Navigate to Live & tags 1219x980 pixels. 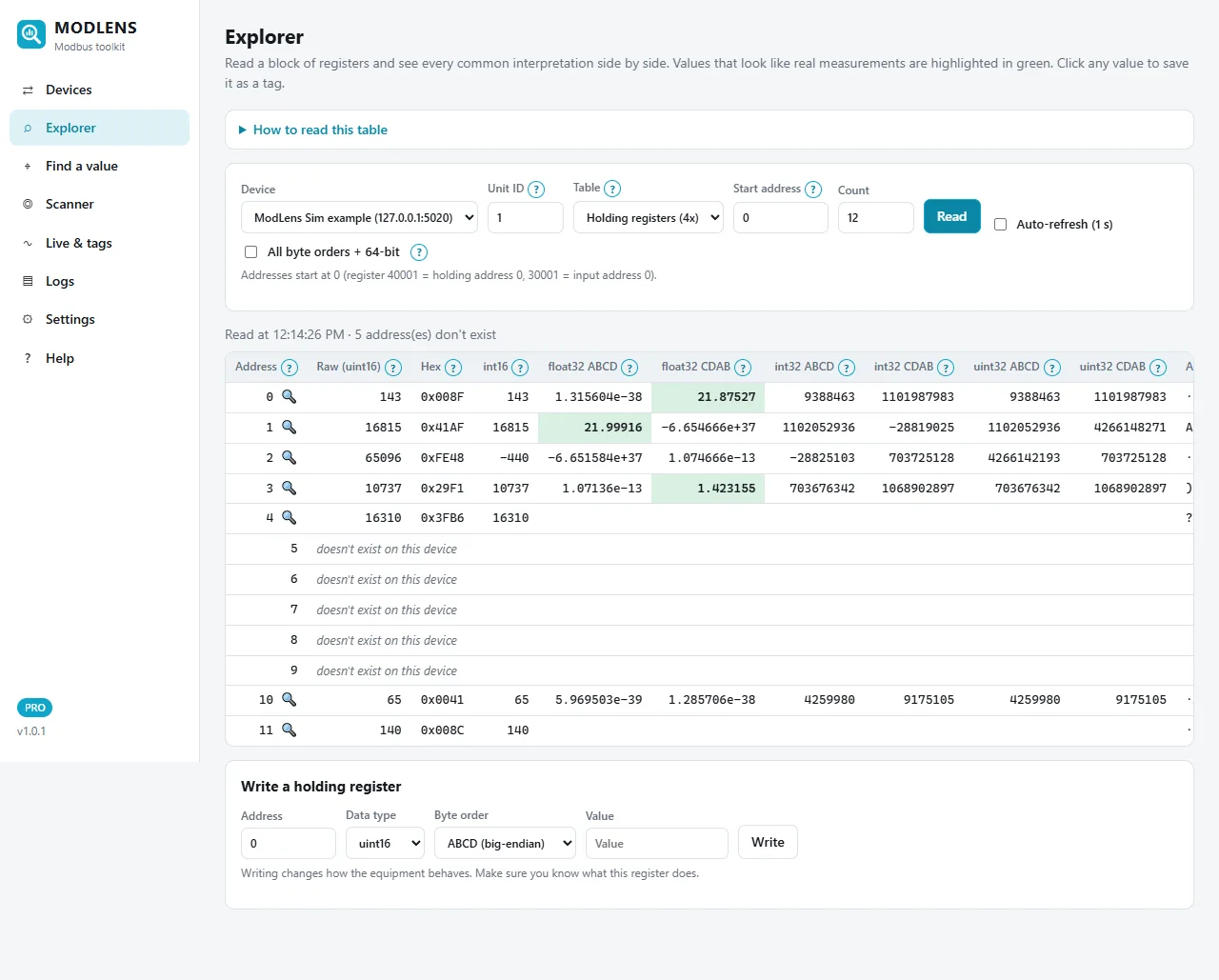tap(99, 243)
